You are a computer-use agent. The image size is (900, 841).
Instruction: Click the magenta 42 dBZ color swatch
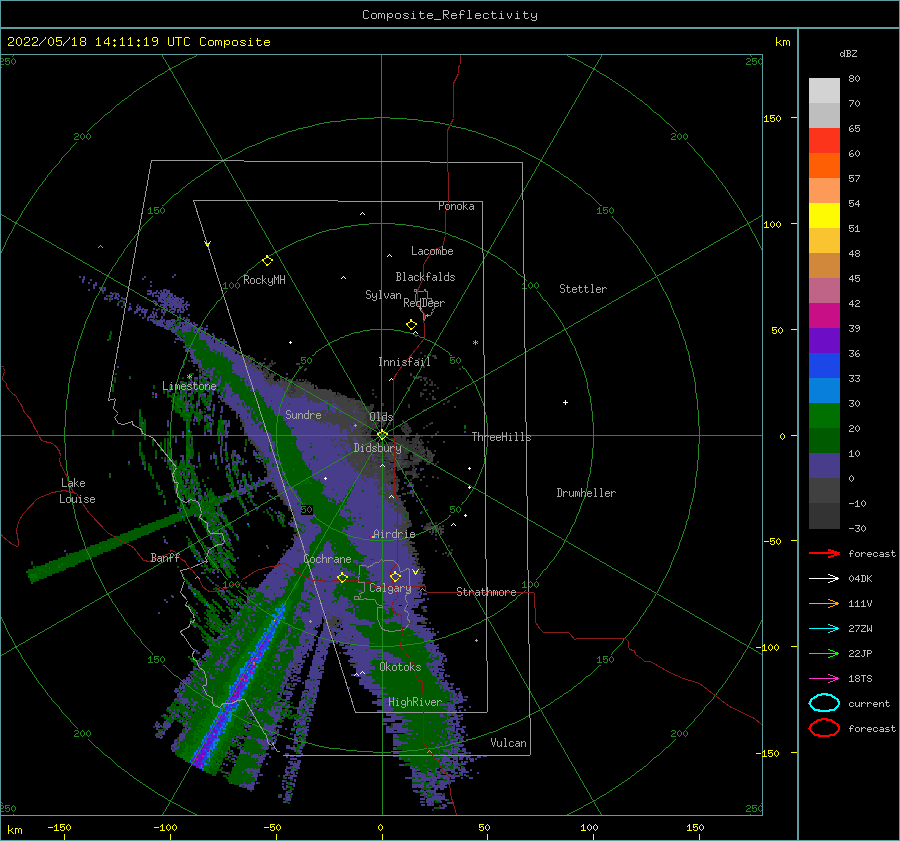click(x=824, y=315)
